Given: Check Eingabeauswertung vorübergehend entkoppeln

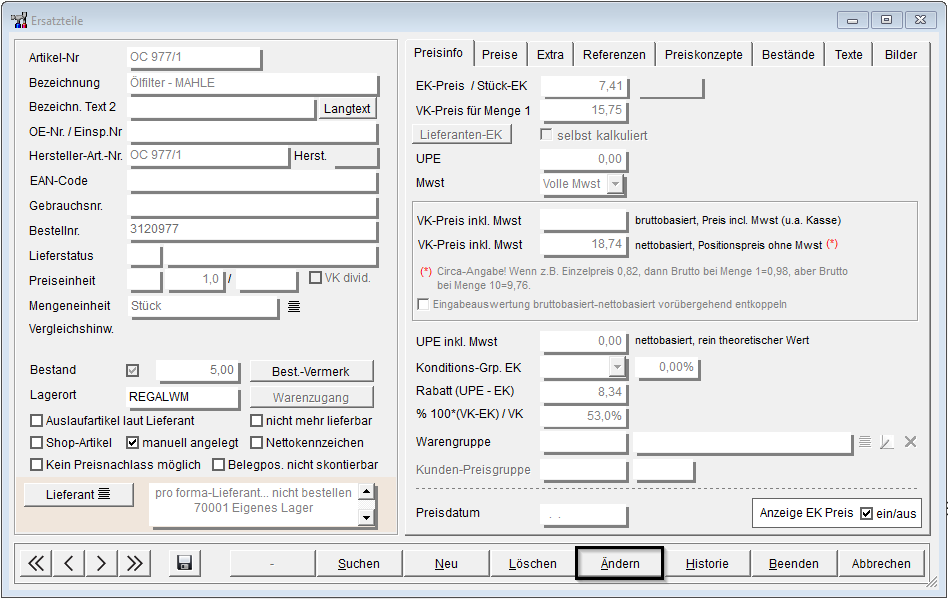Looking at the screenshot, I should coord(423,303).
